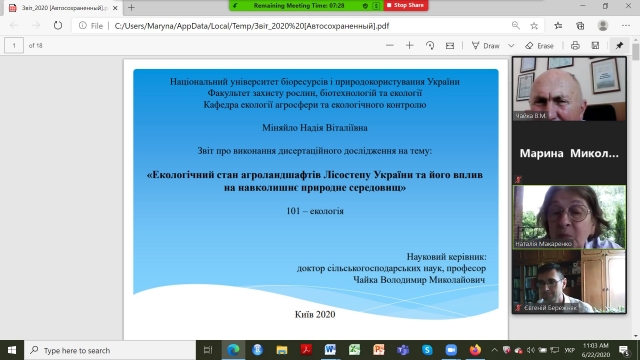Open Task View on taskbar
The width and height of the screenshot is (640, 360).
pyautogui.click(x=208, y=350)
